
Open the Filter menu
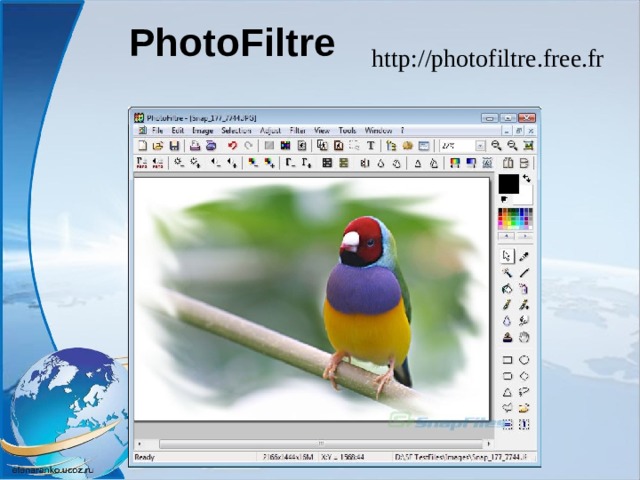[x=298, y=130]
